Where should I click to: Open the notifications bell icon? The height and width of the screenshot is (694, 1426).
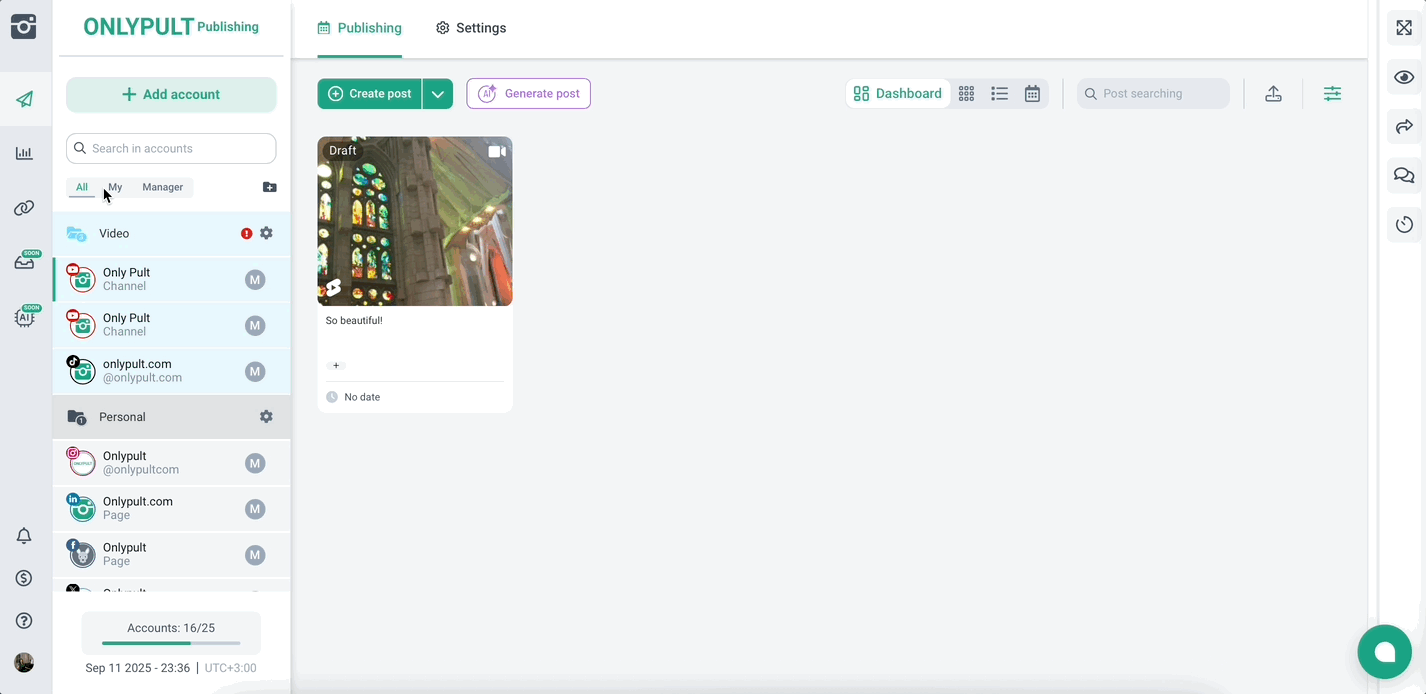(x=24, y=536)
